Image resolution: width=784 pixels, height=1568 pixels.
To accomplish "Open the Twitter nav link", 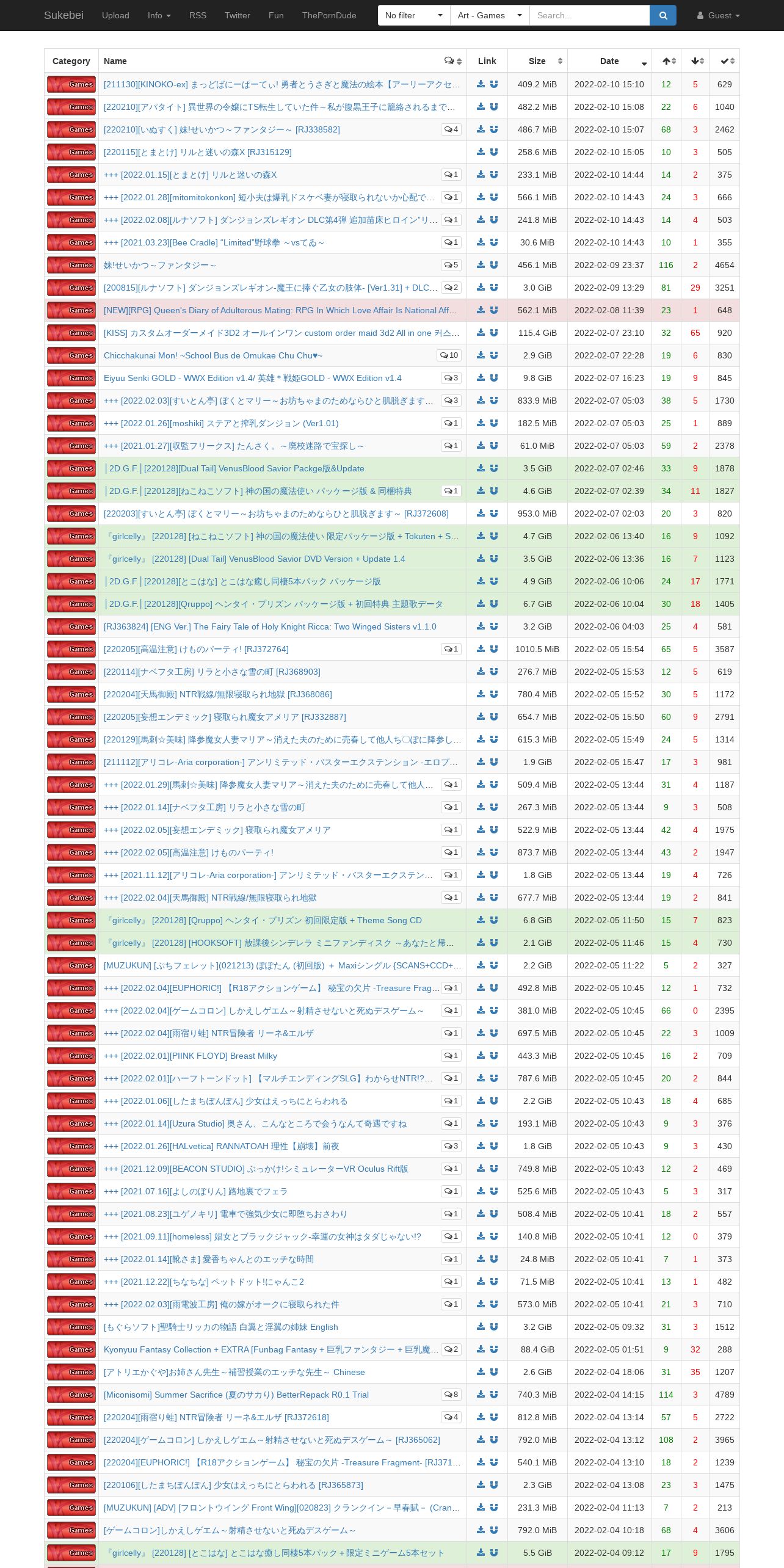I will coord(237,15).
